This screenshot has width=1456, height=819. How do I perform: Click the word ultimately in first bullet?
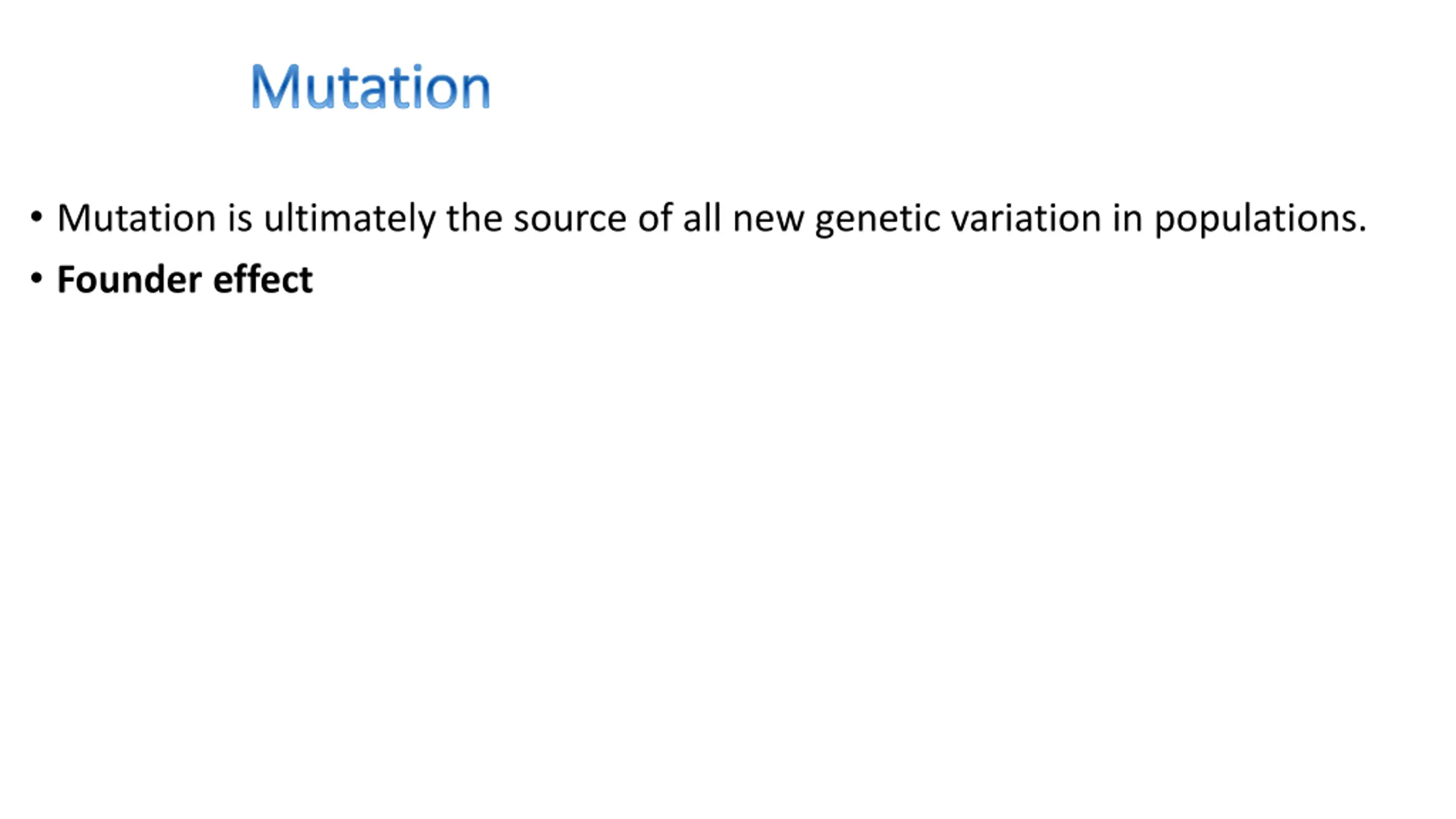pyautogui.click(x=350, y=219)
